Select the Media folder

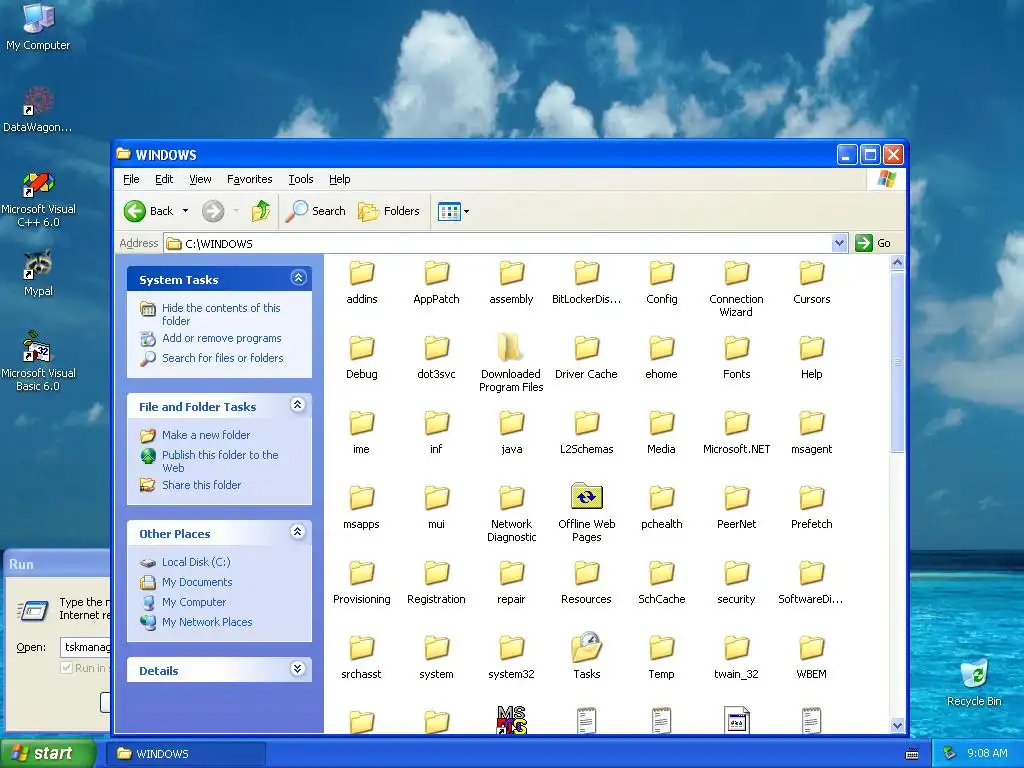pyautogui.click(x=662, y=432)
